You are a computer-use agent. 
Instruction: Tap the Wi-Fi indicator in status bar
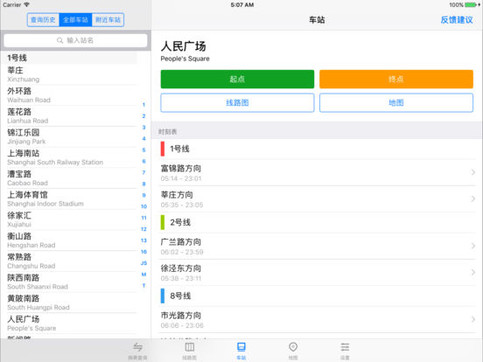coord(27,5)
